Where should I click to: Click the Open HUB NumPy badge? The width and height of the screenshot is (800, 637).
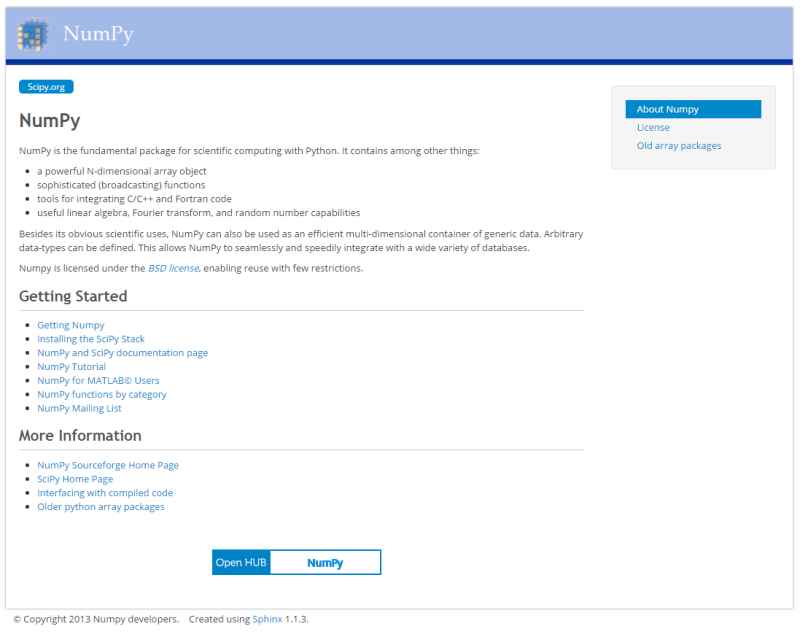point(296,562)
